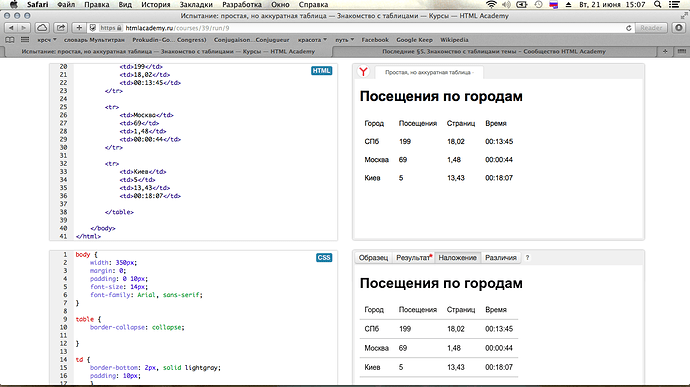Click the Киев cell in lower result table
The width and height of the screenshot is (690, 387).
point(372,367)
